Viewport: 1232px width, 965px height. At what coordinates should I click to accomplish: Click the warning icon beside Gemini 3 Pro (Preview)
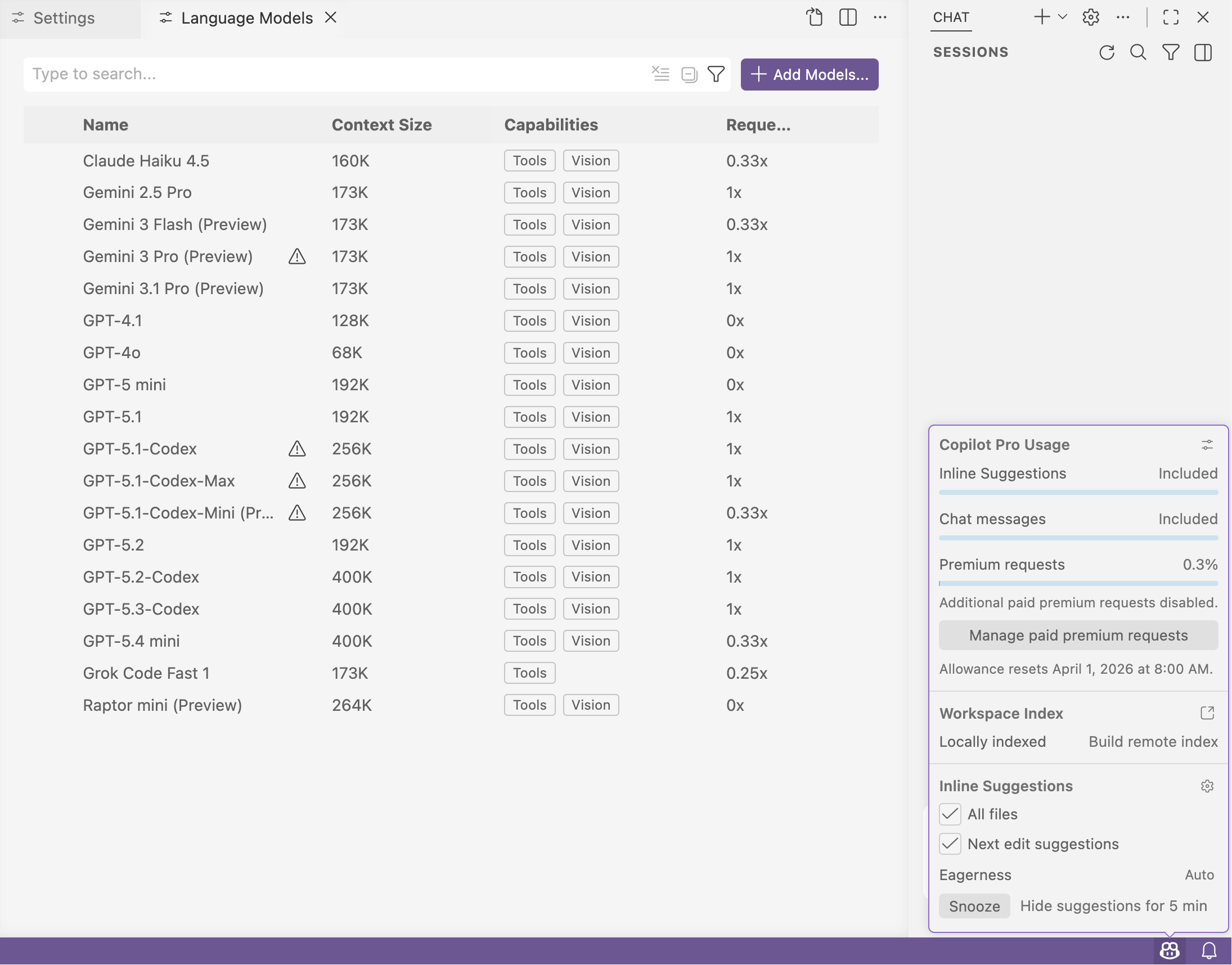coord(297,256)
